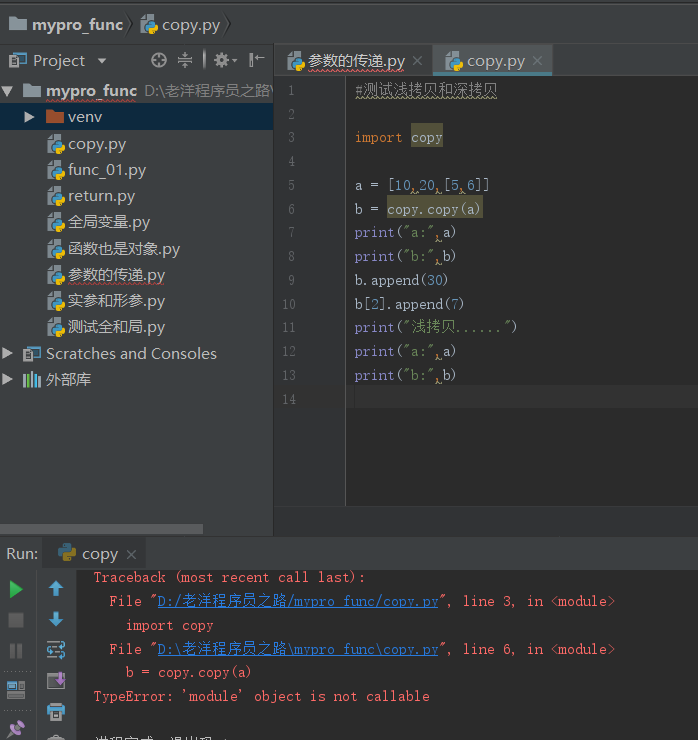Click the Pin tab icon
This screenshot has height=740, width=698.
16,728
